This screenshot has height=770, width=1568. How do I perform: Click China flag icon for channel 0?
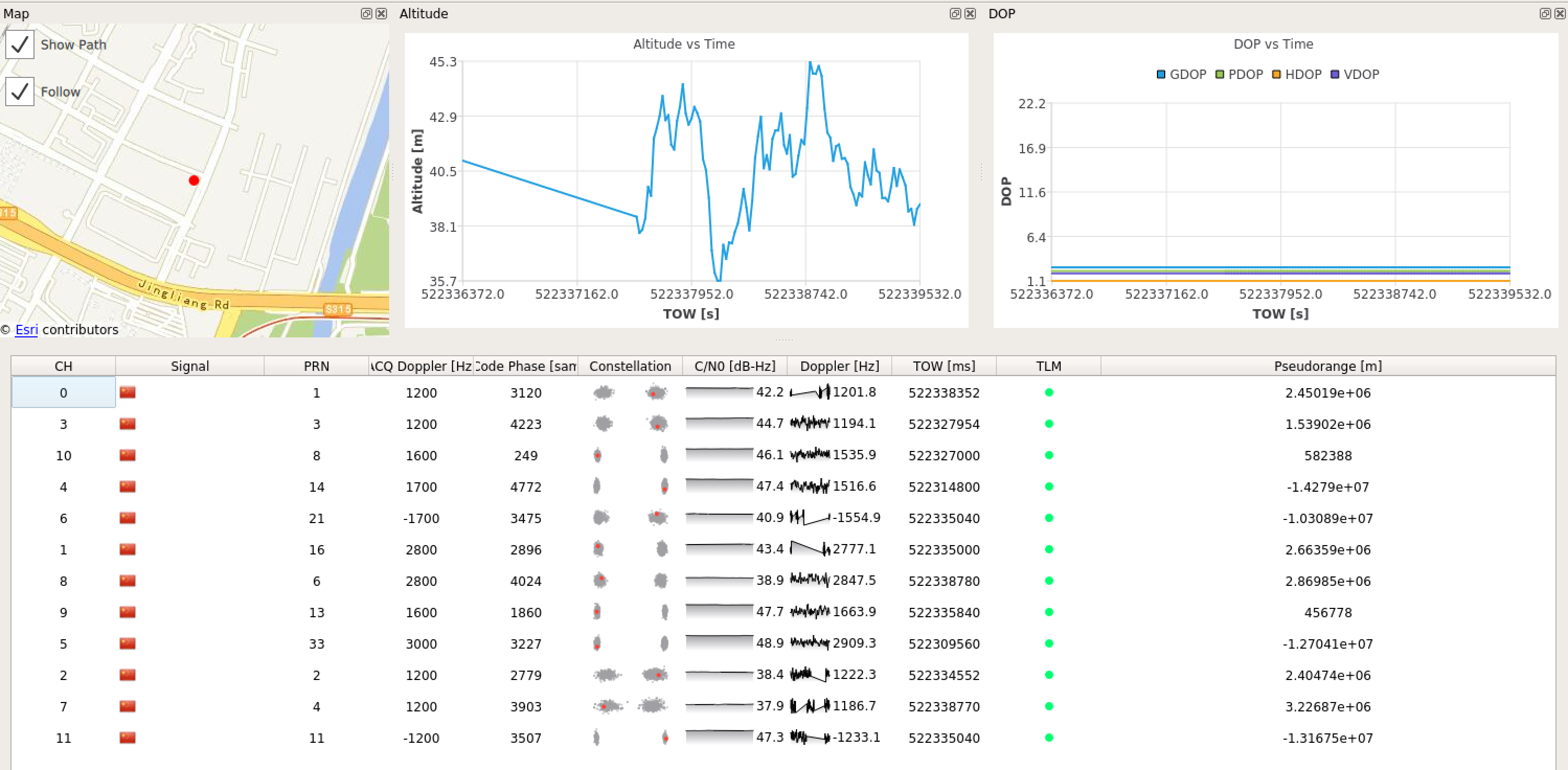coord(127,392)
